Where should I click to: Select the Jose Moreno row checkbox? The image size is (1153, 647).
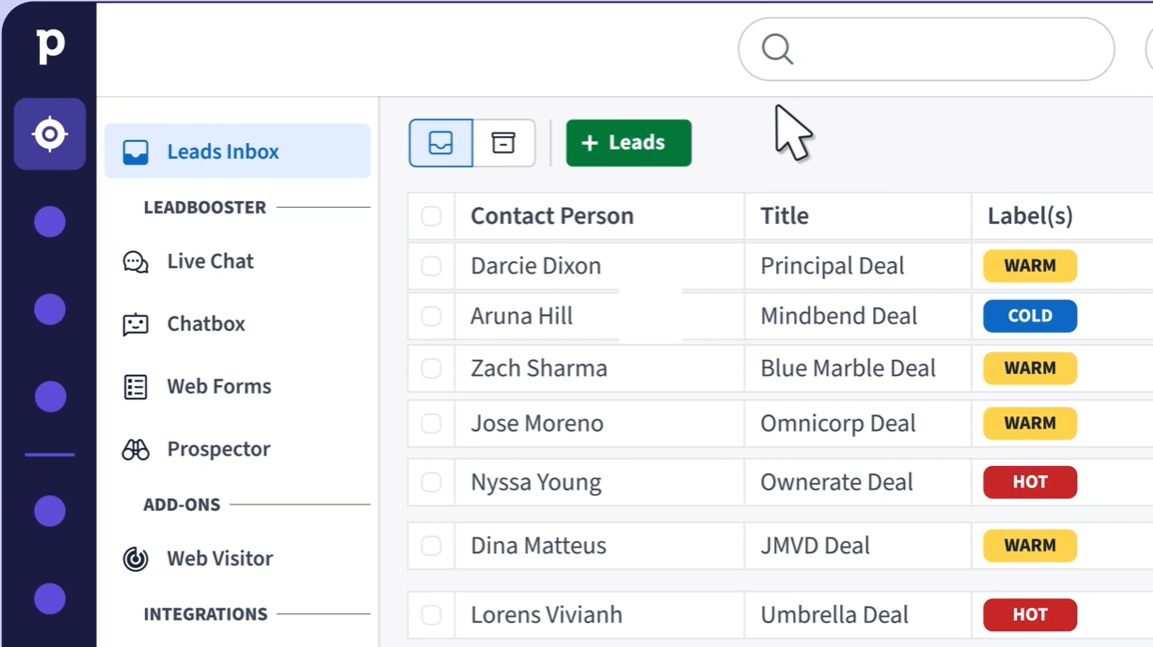[431, 423]
